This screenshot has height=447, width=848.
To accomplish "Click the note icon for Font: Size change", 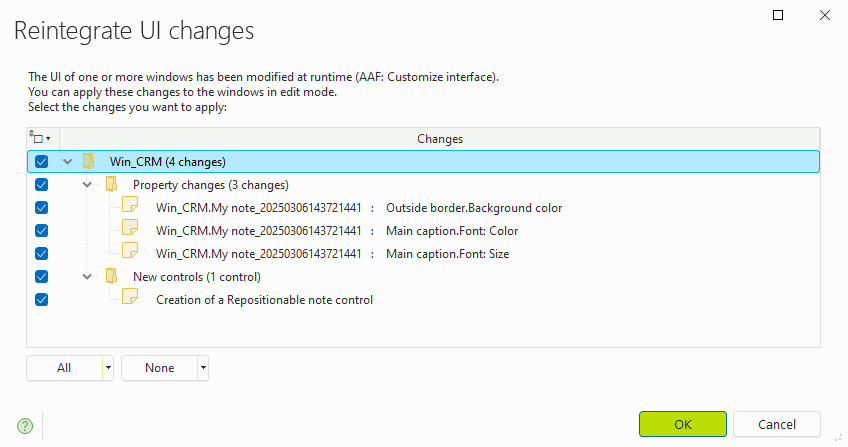I will click(130, 251).
